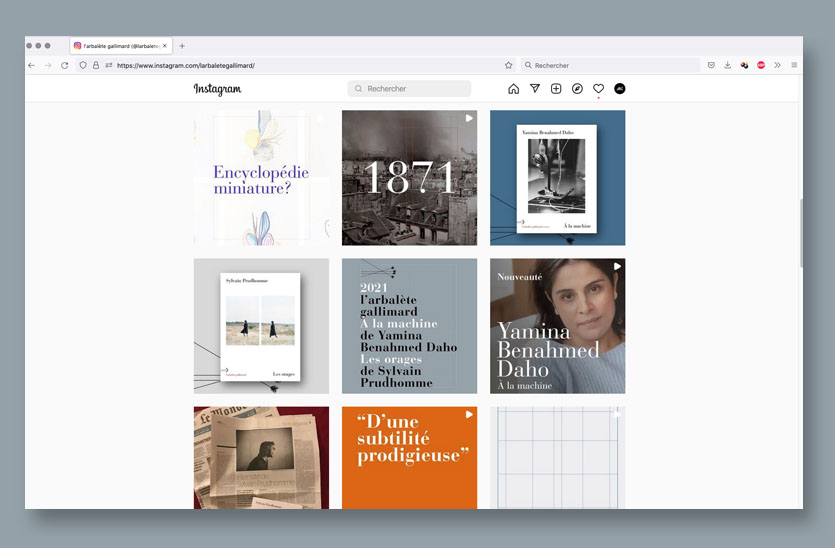The width and height of the screenshot is (835, 548).
Task: Create a new post with plus icon
Action: point(556,89)
